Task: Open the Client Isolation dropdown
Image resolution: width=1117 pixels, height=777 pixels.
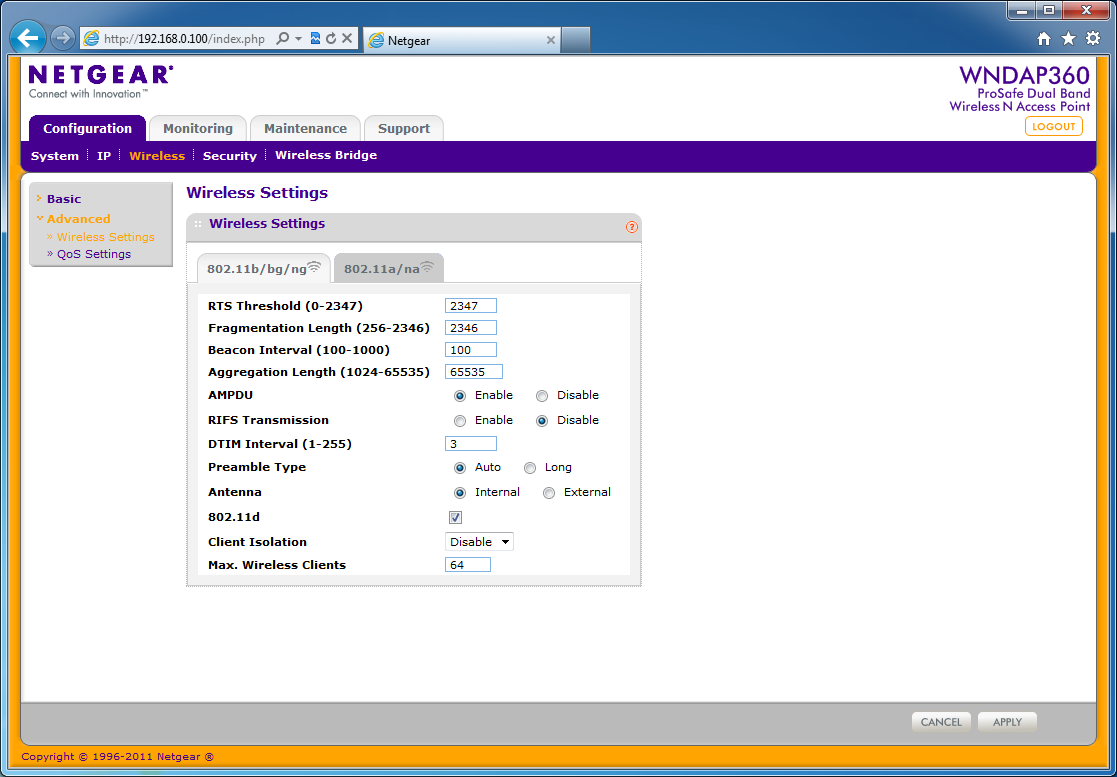Action: 479,542
